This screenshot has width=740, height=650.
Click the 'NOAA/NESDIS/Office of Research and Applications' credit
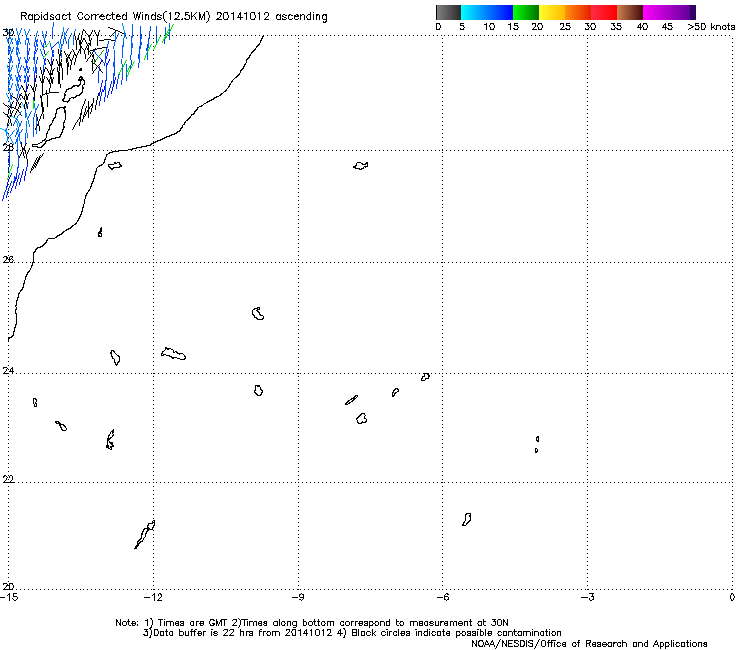(x=589, y=644)
